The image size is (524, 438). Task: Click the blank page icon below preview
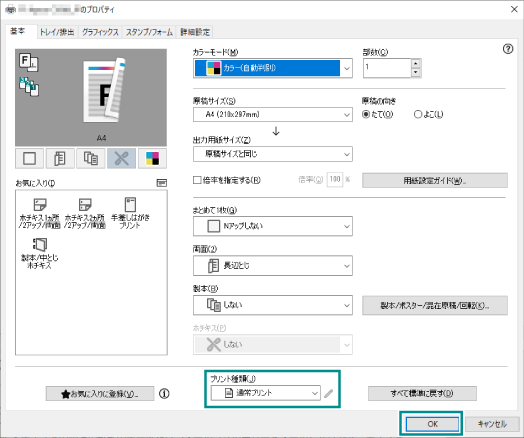tap(29, 158)
